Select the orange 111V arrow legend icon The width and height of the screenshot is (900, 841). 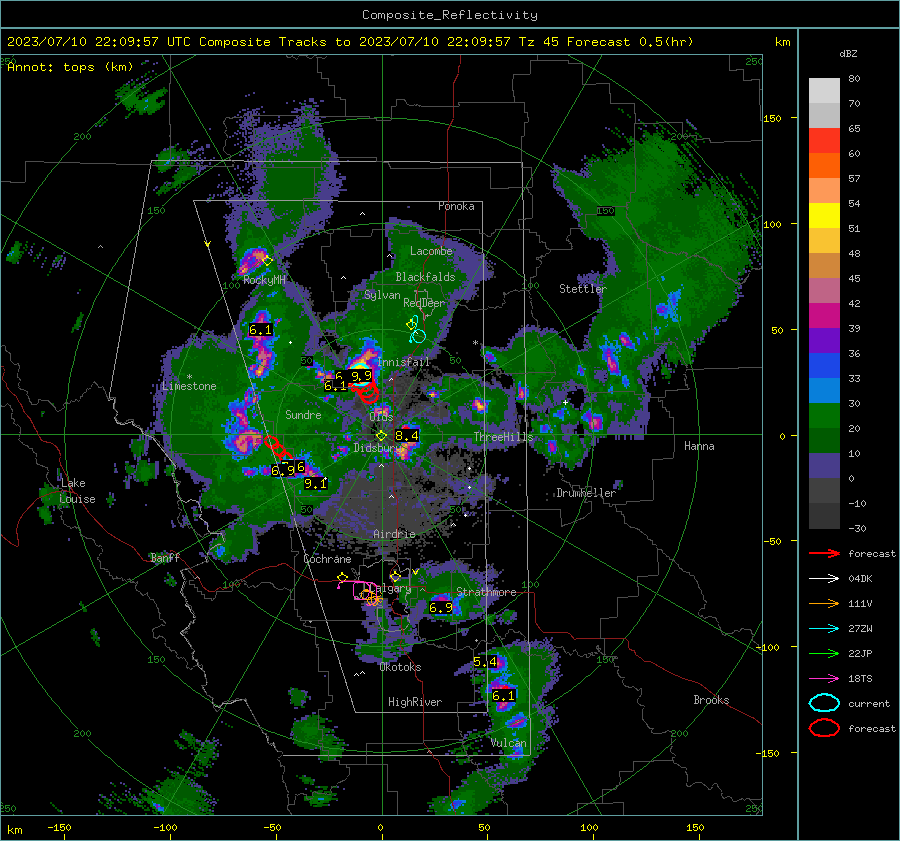pyautogui.click(x=824, y=603)
